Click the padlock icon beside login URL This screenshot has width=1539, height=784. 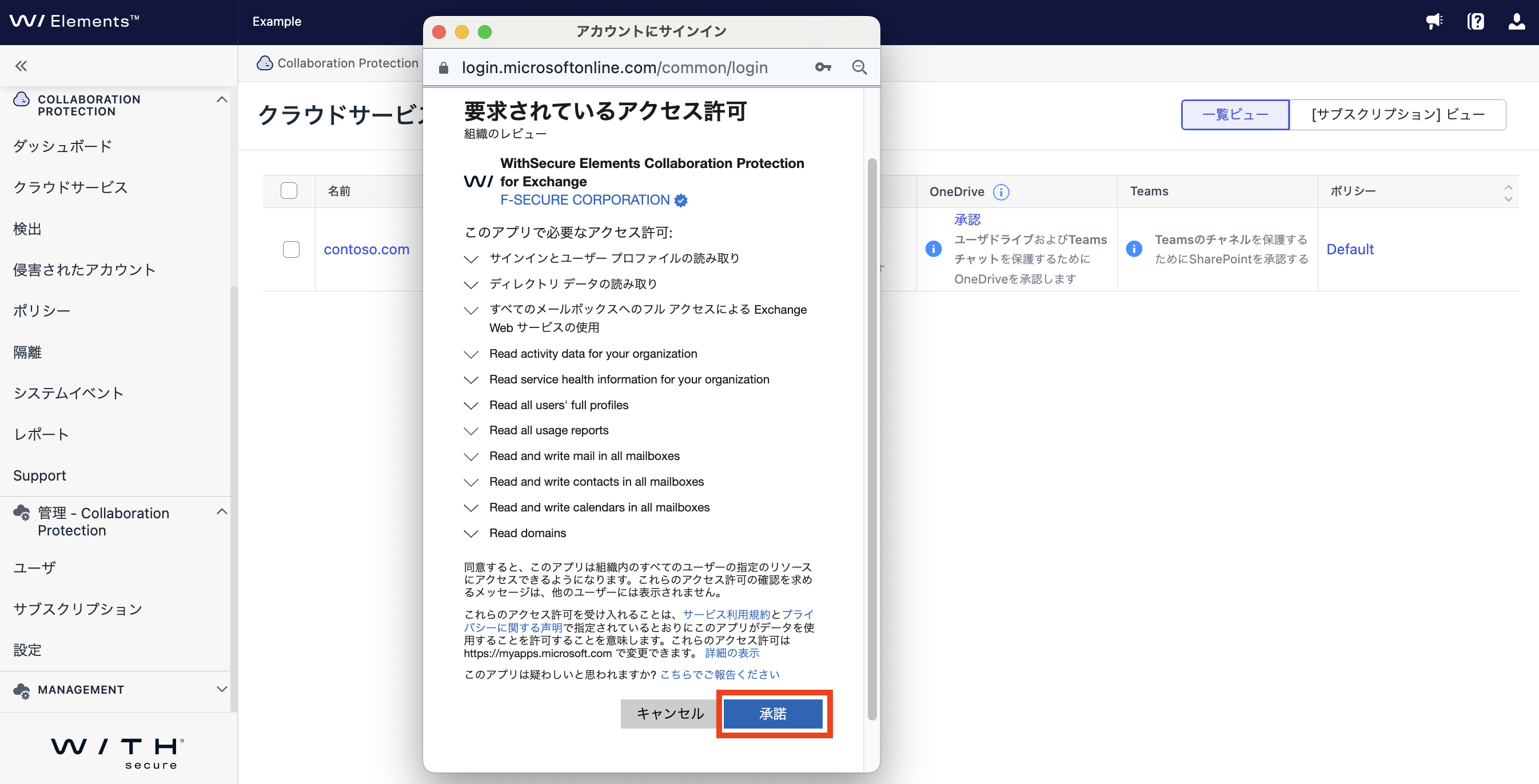(x=443, y=67)
